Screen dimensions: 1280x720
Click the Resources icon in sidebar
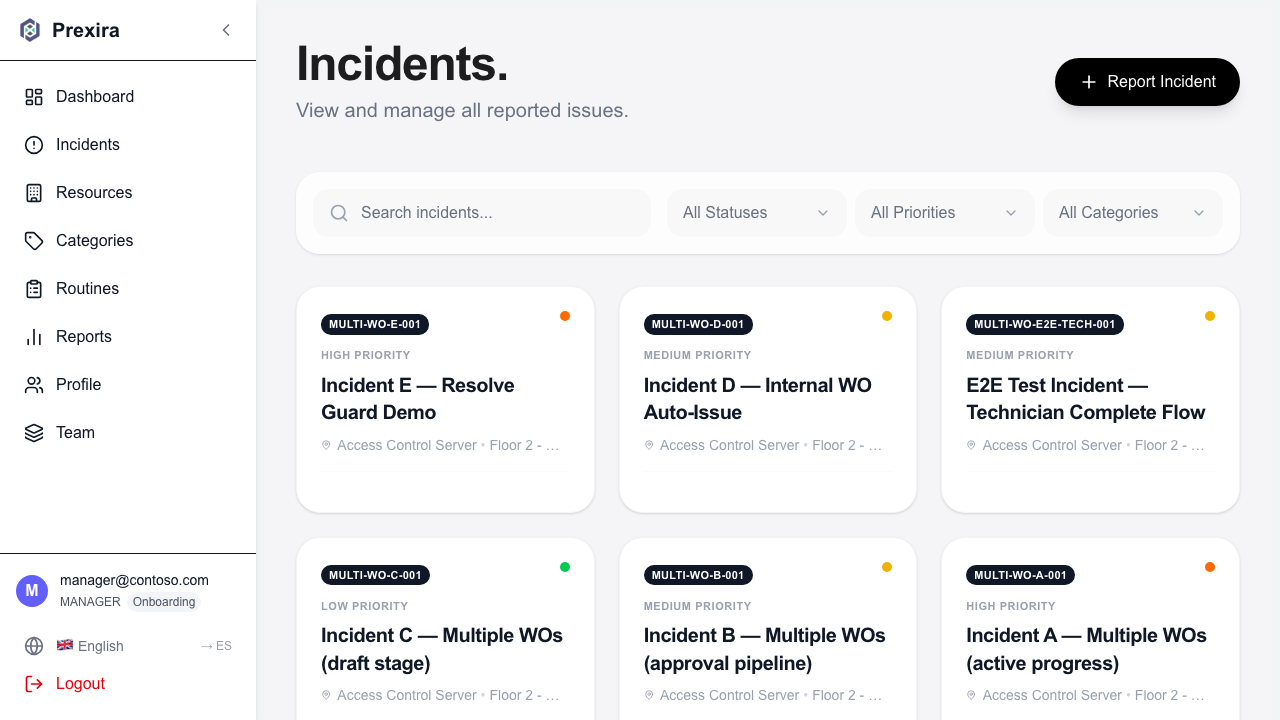click(32, 192)
